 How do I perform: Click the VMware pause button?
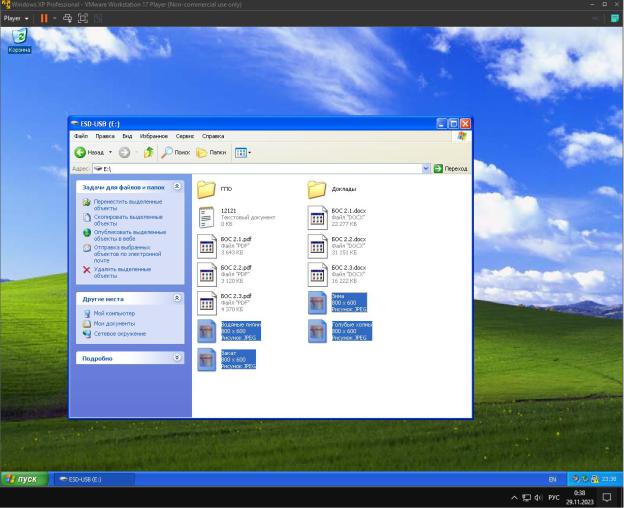(x=44, y=18)
